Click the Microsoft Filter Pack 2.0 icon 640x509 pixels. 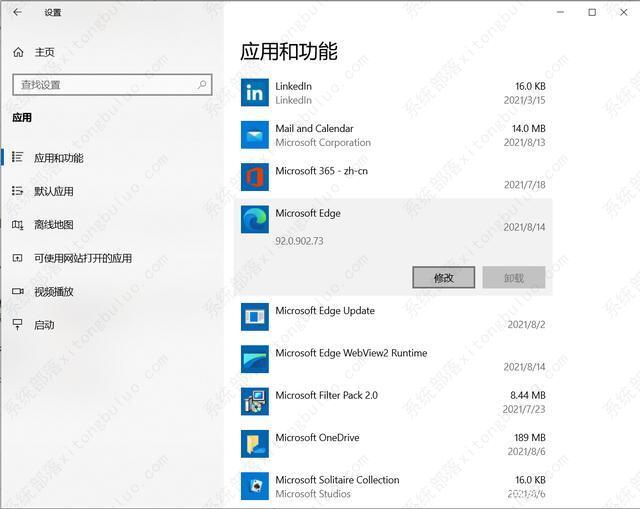click(255, 402)
